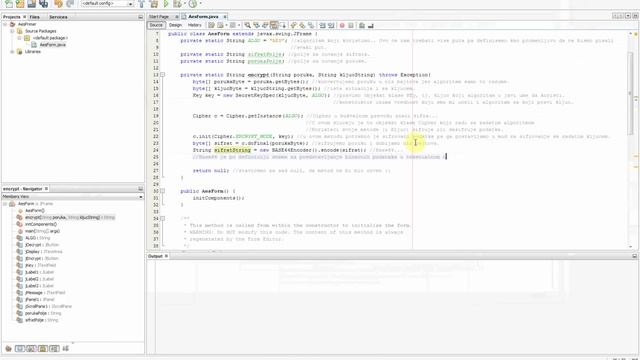The width and height of the screenshot is (640, 360).
Task: Click the Last Edit editor toolbar icon
Action: [x=211, y=25]
